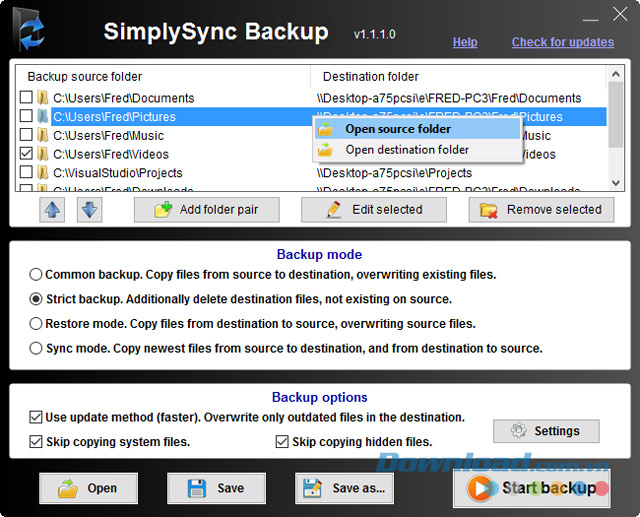Viewport: 640px width, 517px height.
Task: Choose Open source folder from context menu
Action: tap(397, 129)
